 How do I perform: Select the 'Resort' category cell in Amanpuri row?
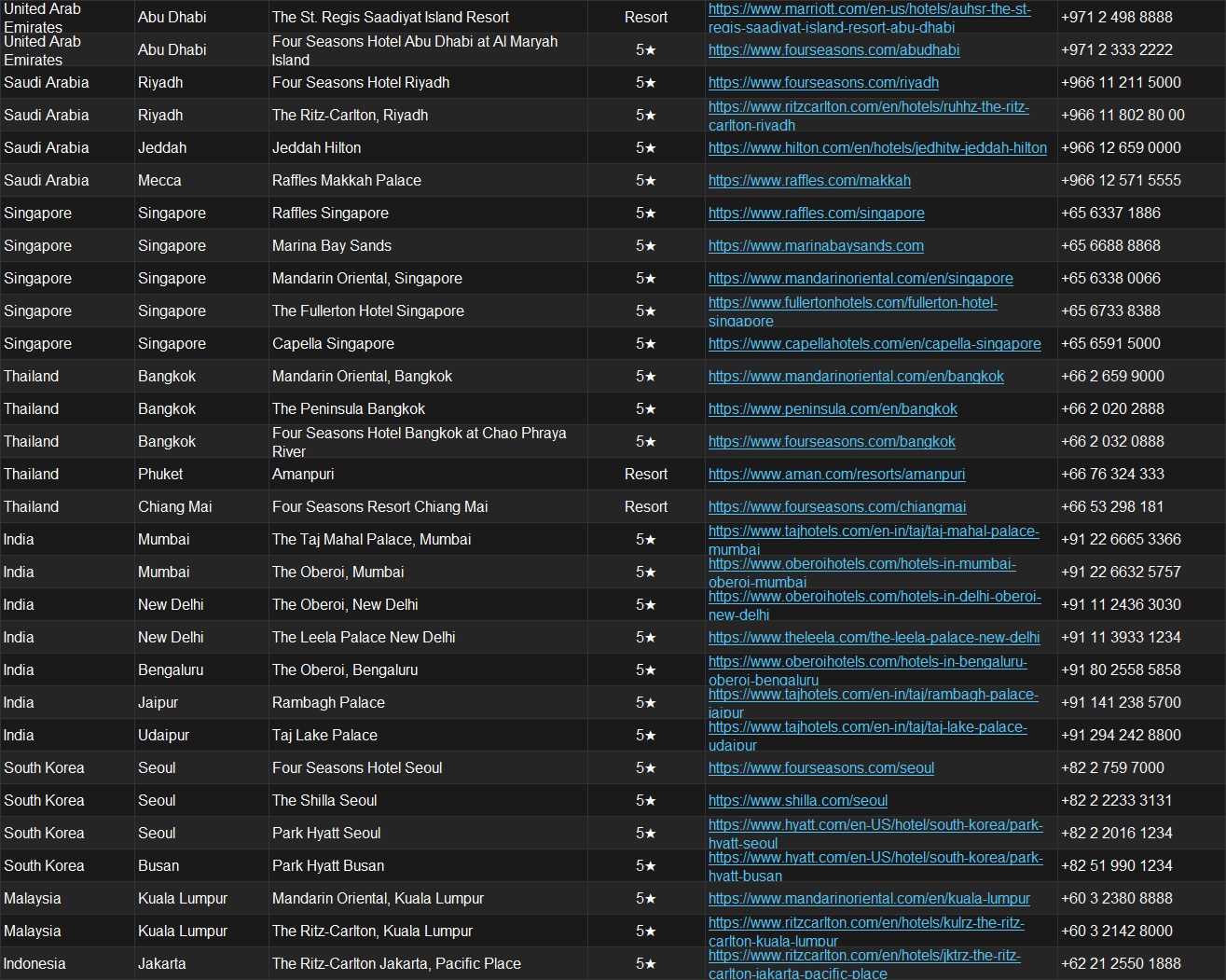point(646,475)
